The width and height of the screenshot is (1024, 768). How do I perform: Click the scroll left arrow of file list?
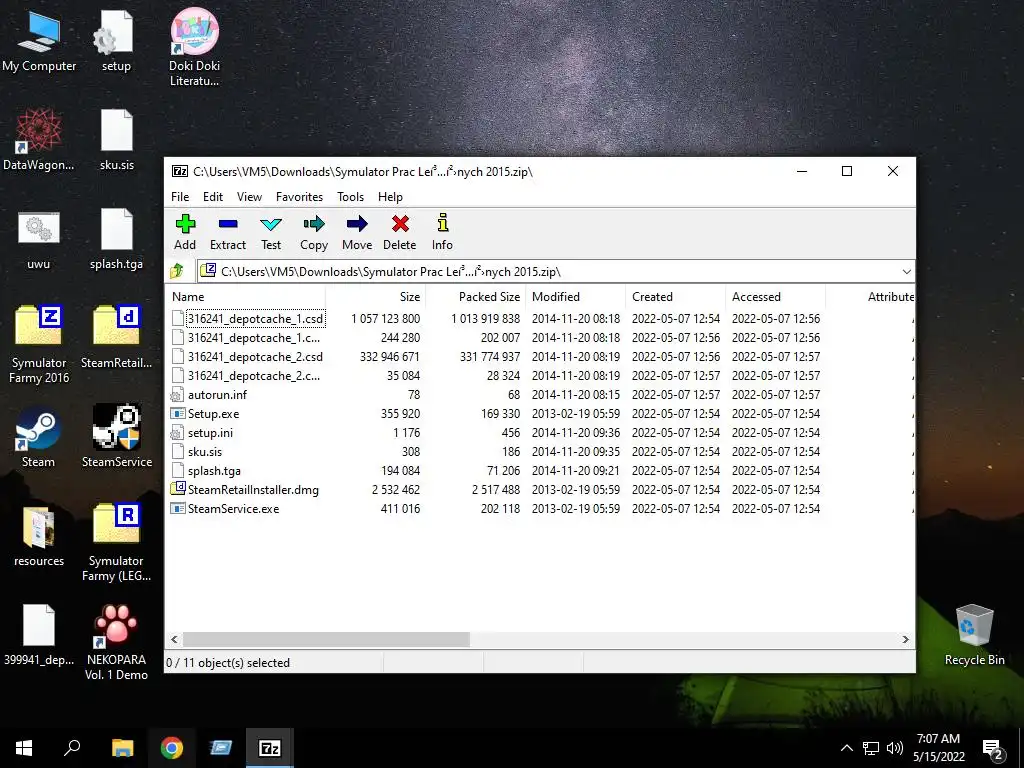pos(174,639)
